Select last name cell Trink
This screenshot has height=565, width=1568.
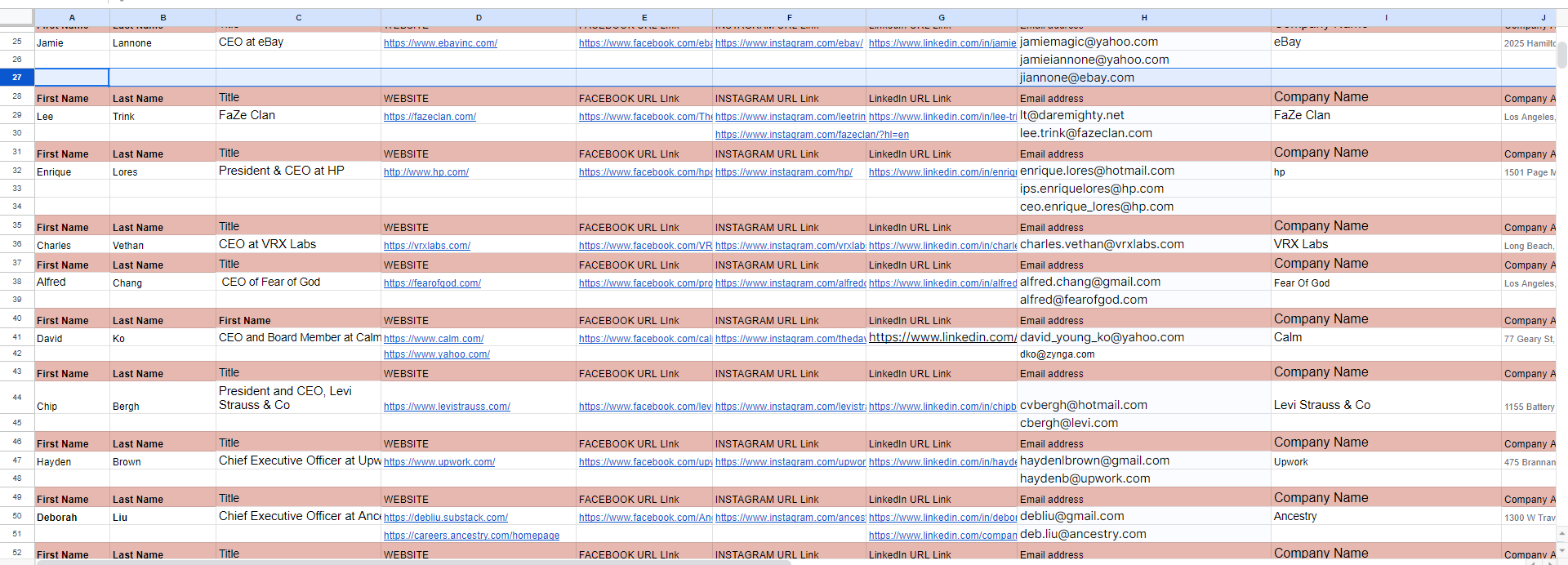point(163,117)
